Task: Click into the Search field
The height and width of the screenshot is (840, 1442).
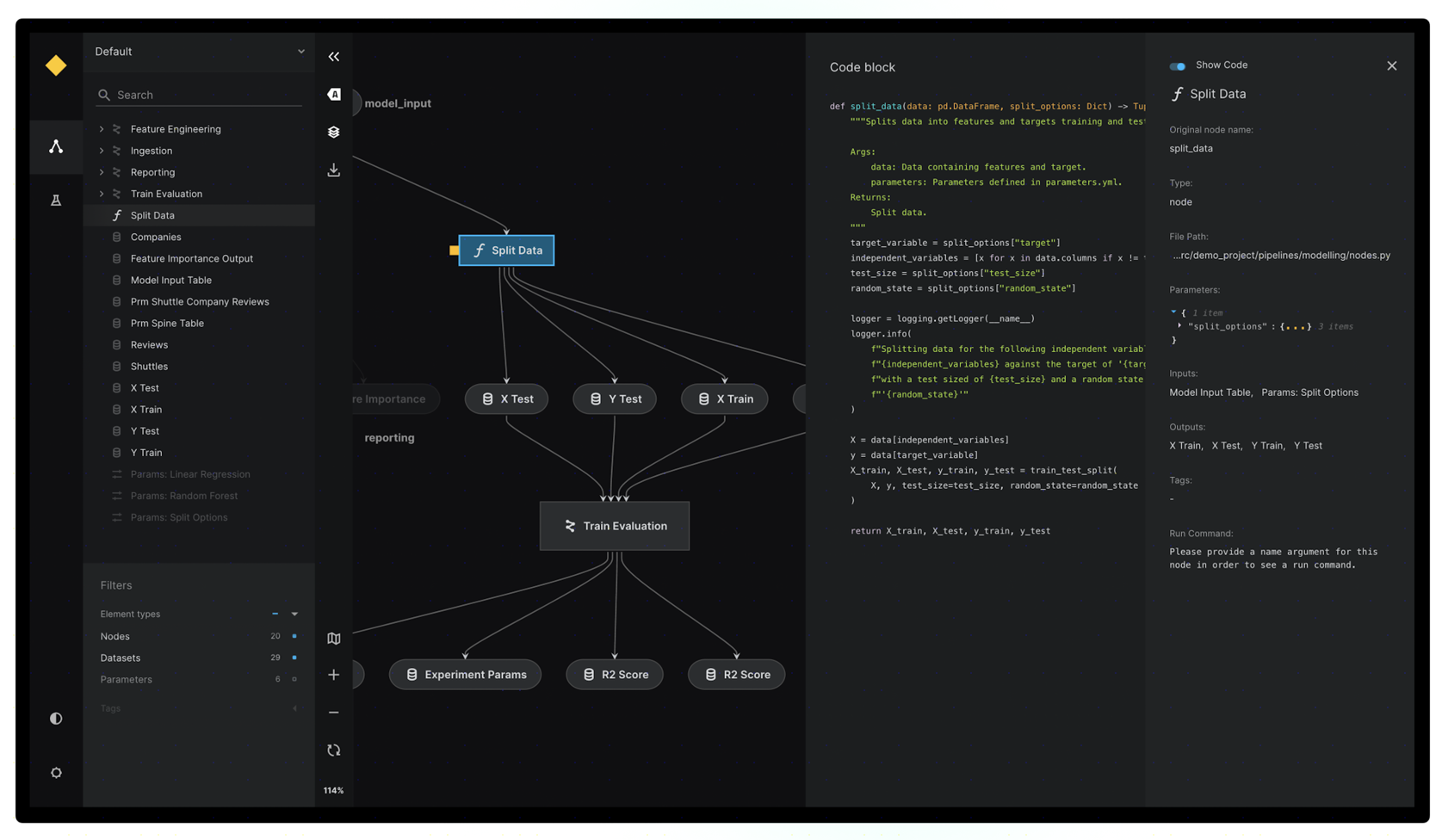Action: tap(207, 95)
